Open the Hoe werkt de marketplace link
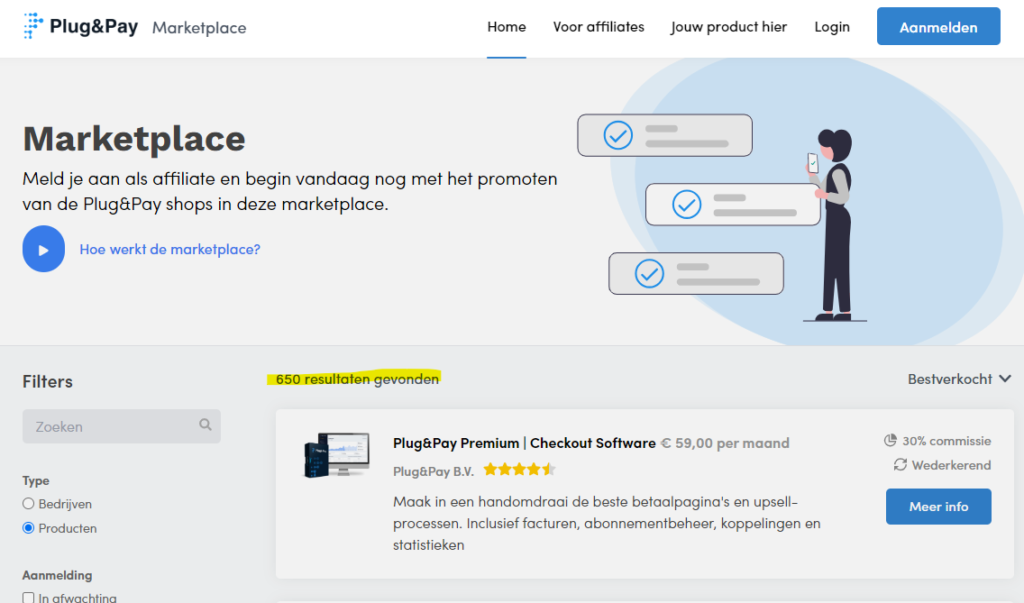 point(170,249)
